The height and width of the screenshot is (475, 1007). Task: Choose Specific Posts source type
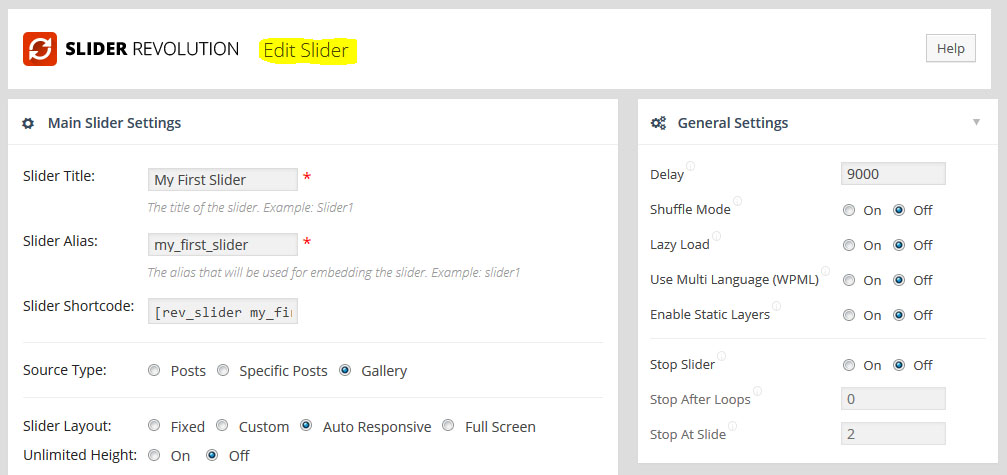223,371
